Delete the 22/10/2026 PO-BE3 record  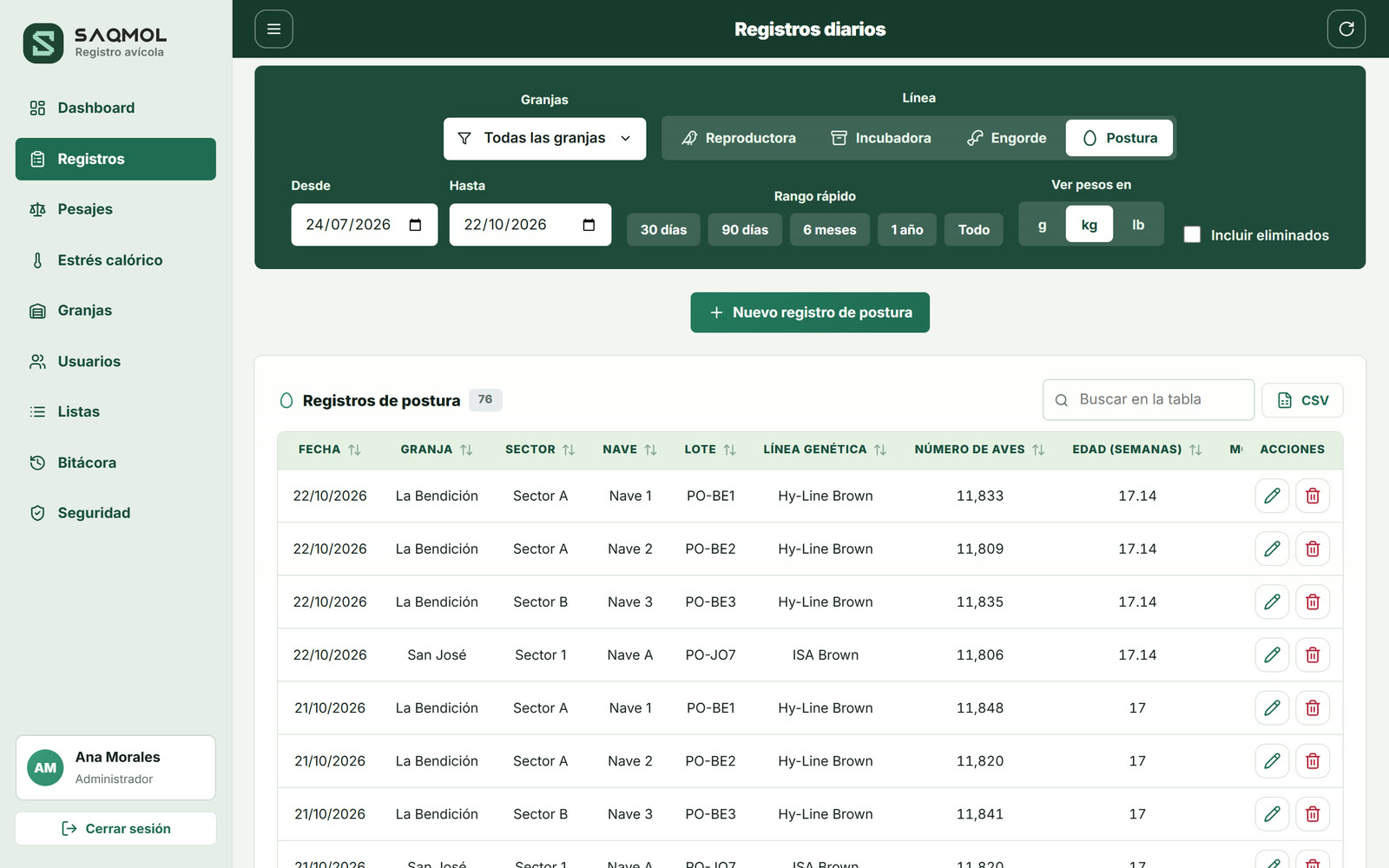point(1313,602)
